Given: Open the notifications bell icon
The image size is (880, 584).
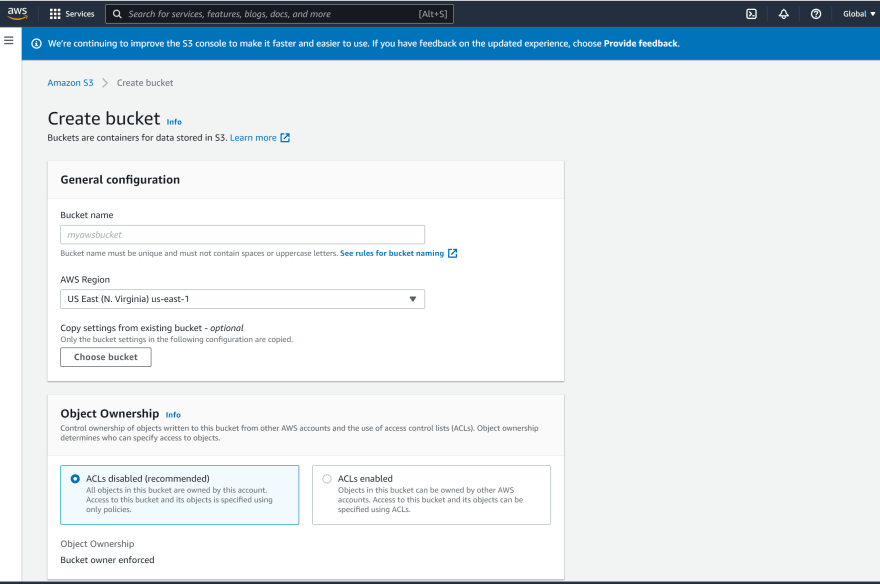Looking at the screenshot, I should pyautogui.click(x=783, y=14).
